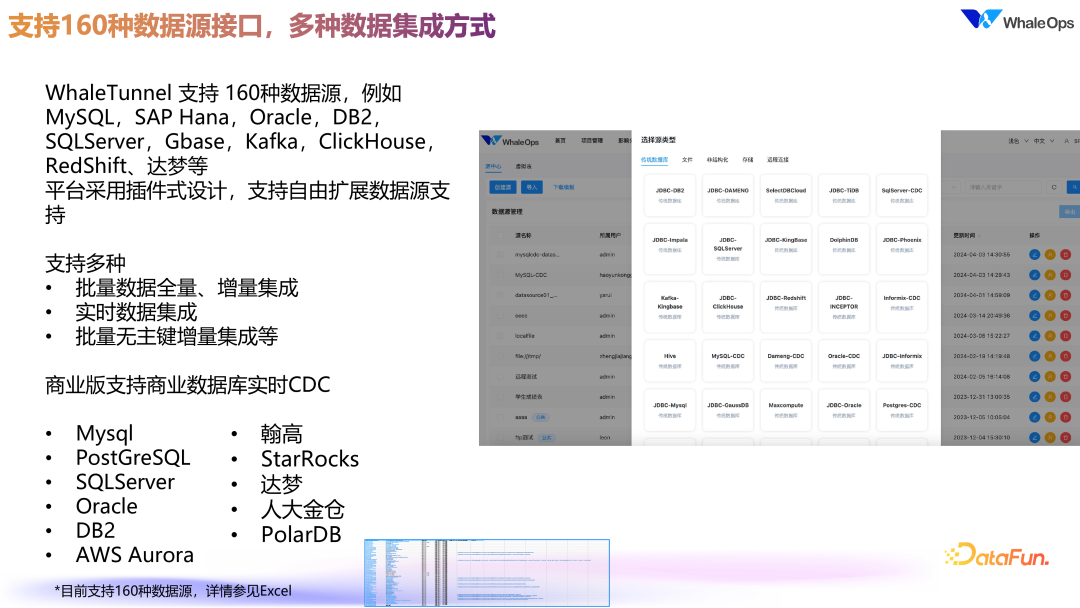Select the JDBC-Redshift source card
Image resolution: width=1080 pixels, height=608 pixels.
click(786, 307)
